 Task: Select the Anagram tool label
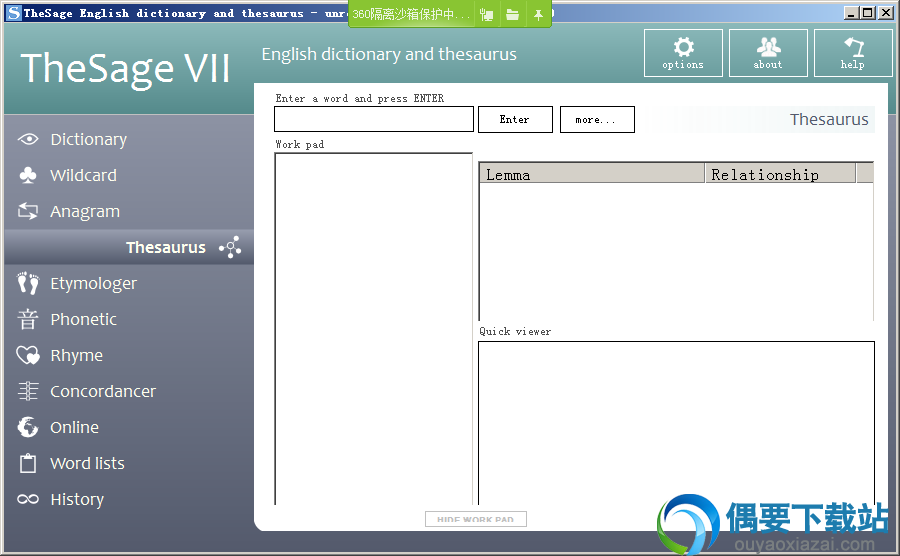coord(85,212)
